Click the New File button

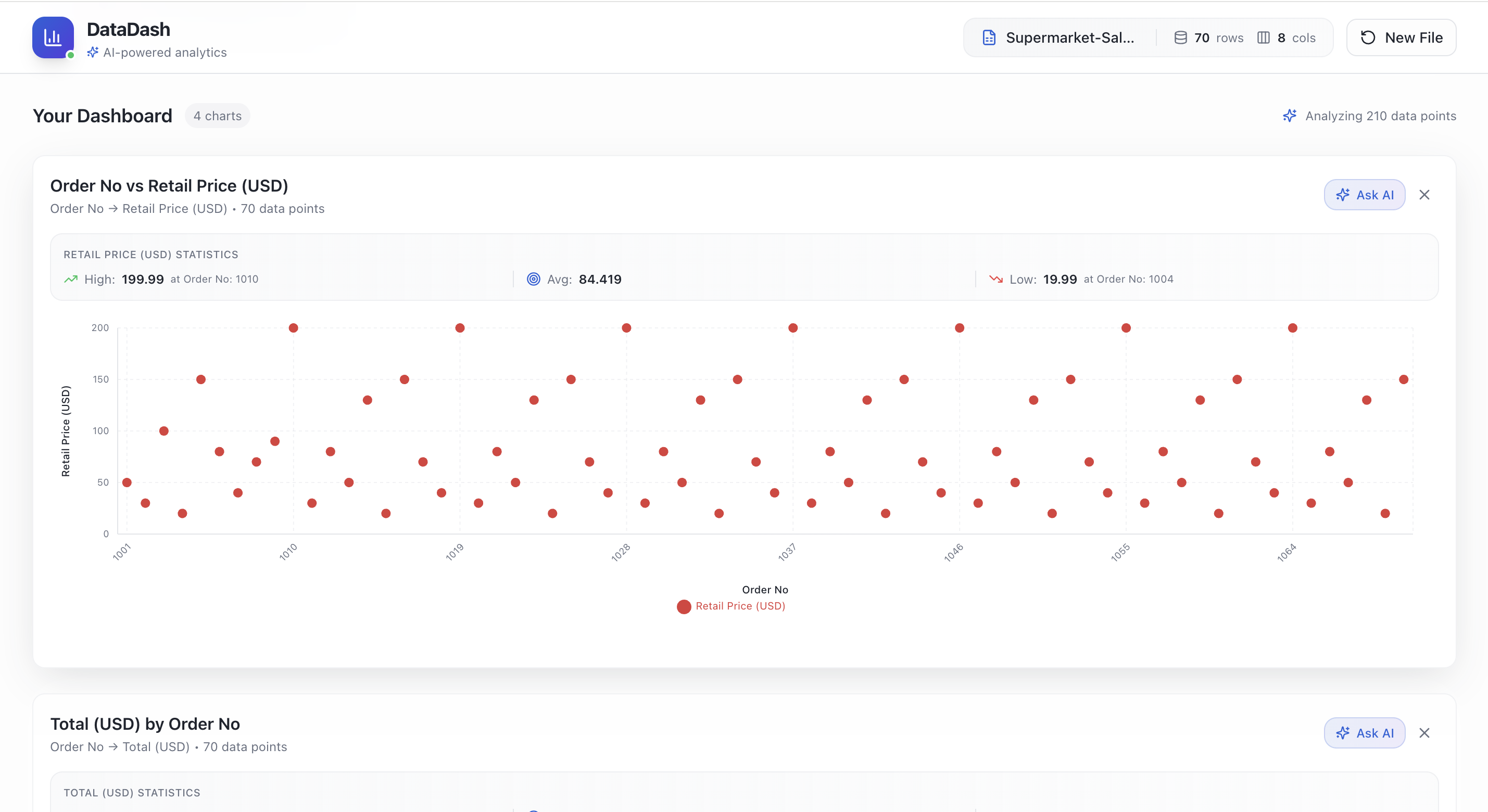click(x=1402, y=37)
